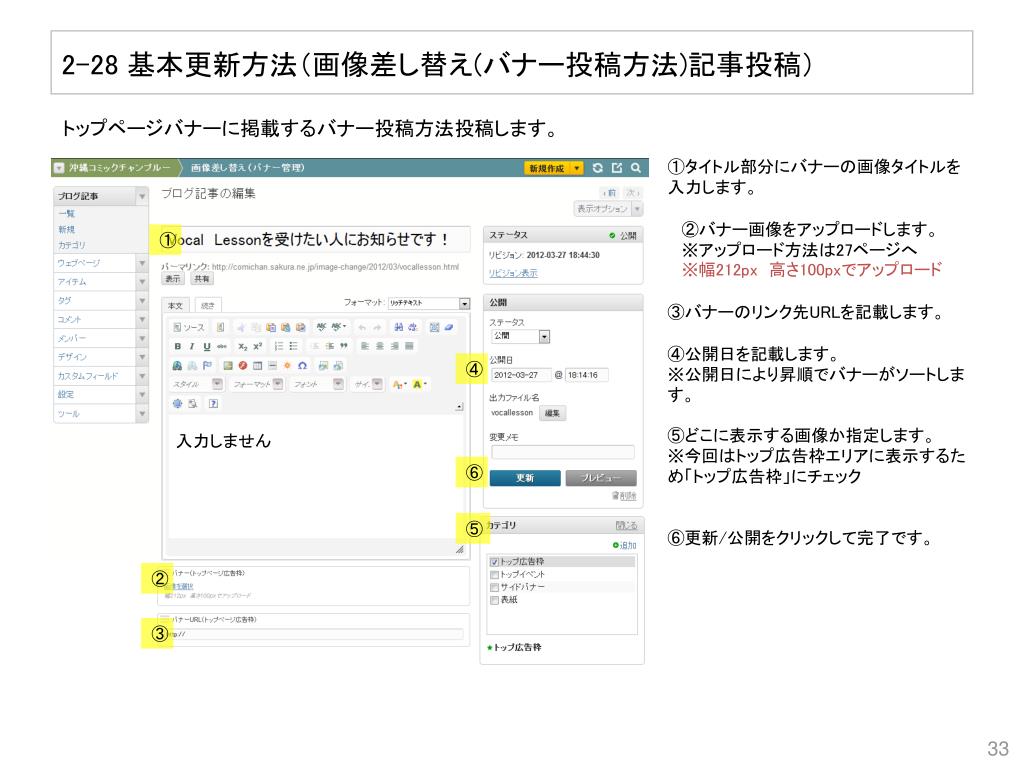Click the 削除 delete link

[624, 496]
